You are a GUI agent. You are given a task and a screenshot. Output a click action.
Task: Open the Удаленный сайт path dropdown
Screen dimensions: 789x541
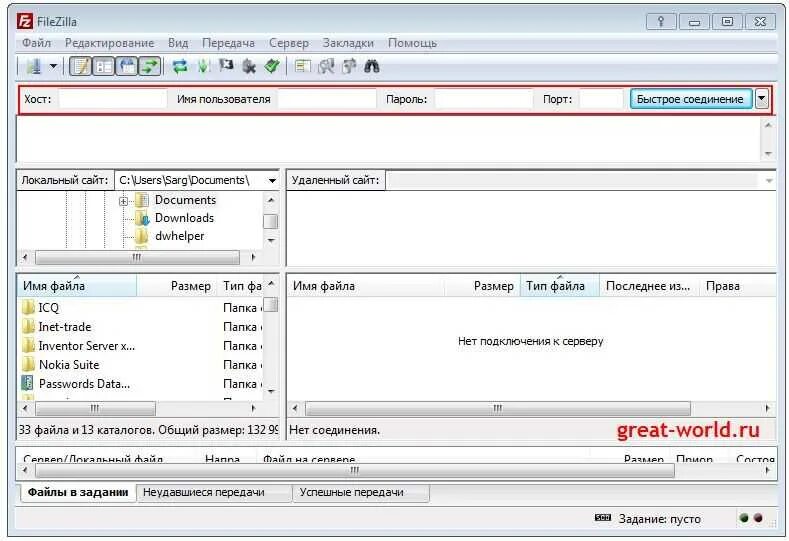769,181
